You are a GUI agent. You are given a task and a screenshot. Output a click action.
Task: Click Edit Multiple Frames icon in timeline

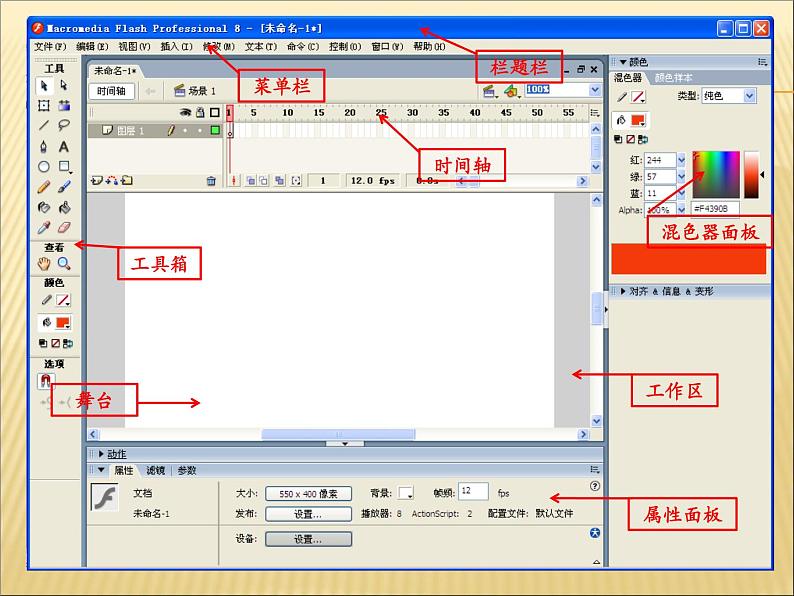click(x=280, y=180)
